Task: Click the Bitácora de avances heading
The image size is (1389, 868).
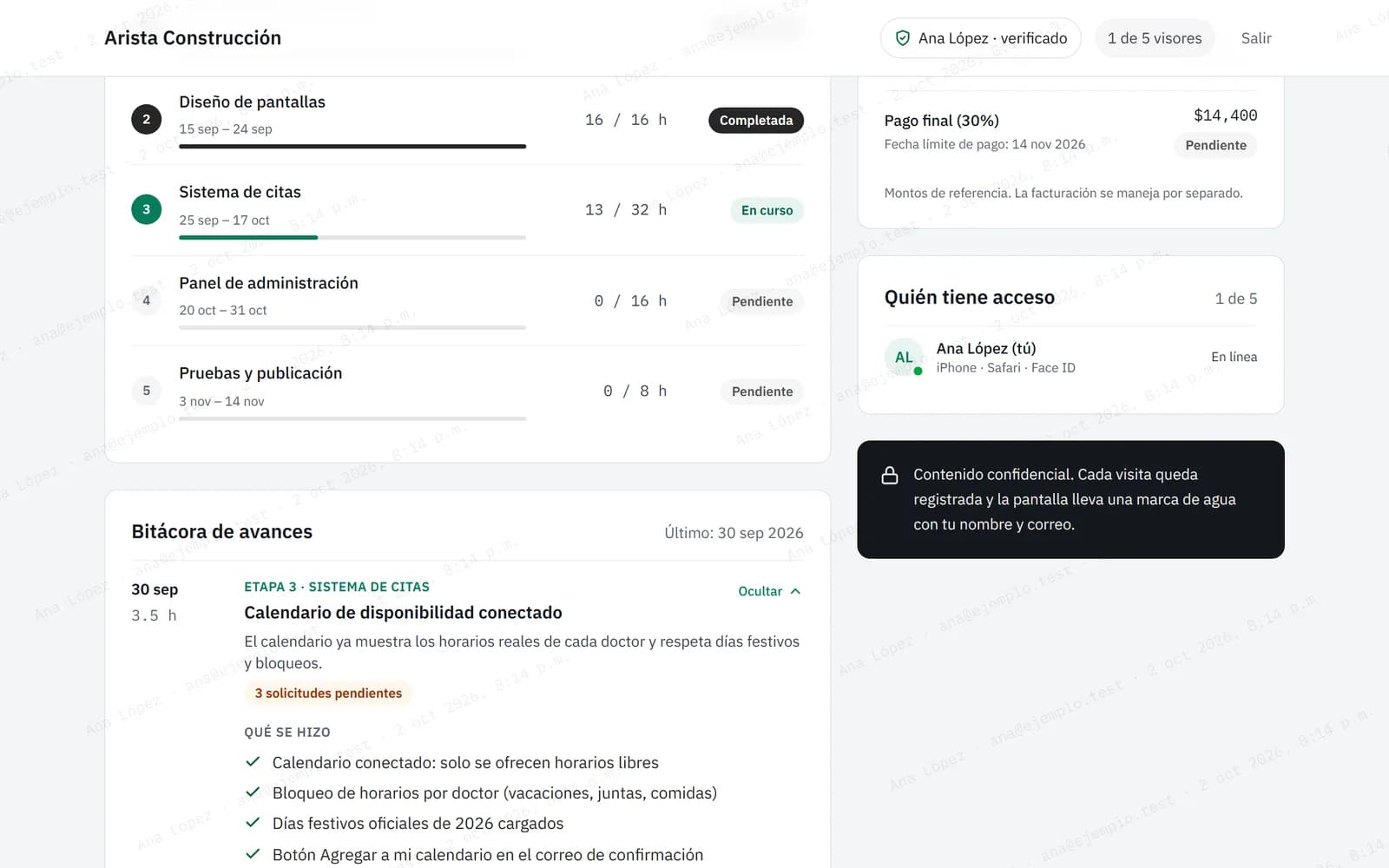Action: point(222,532)
